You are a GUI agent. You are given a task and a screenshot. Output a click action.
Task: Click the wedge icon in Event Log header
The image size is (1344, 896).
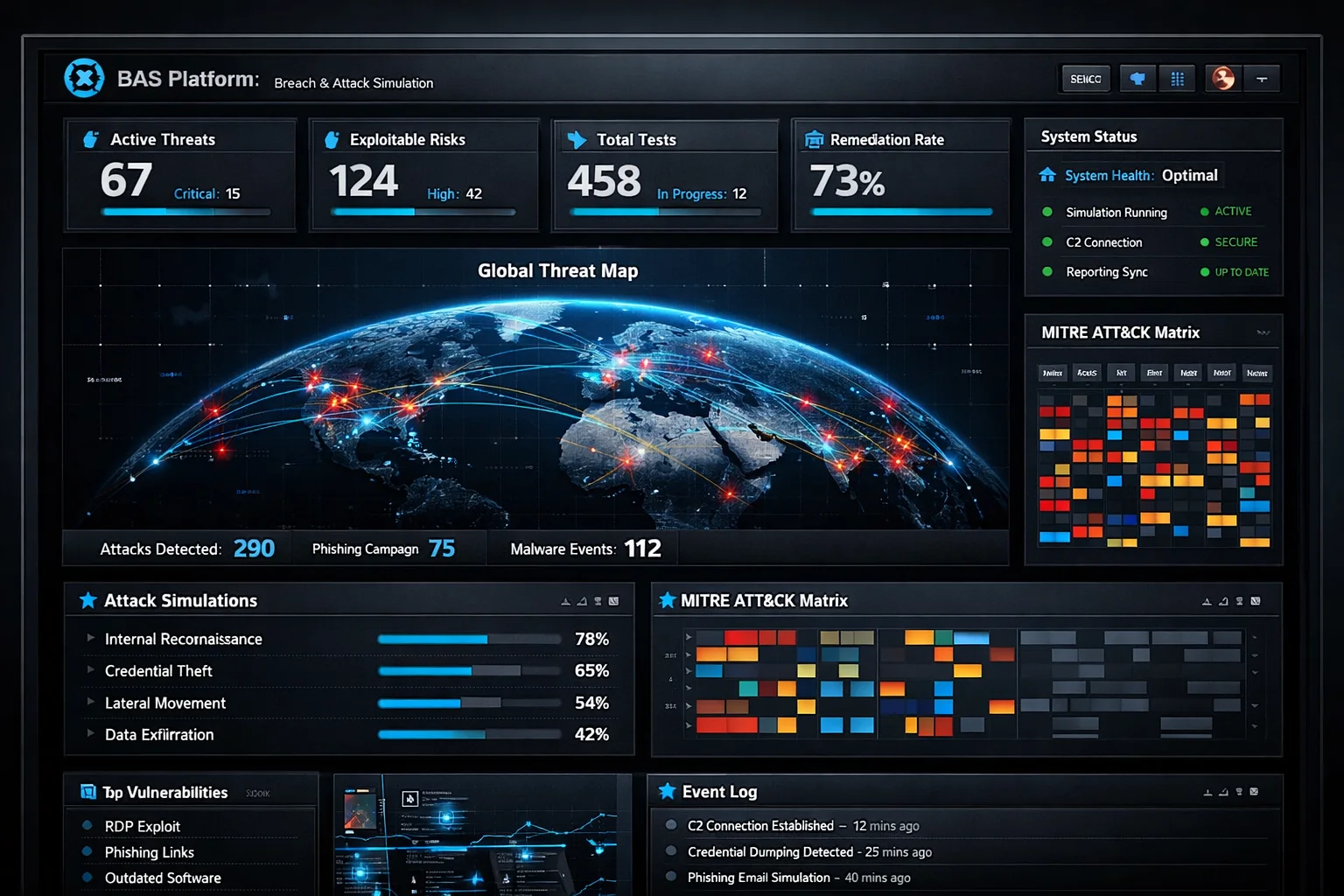(x=1223, y=792)
